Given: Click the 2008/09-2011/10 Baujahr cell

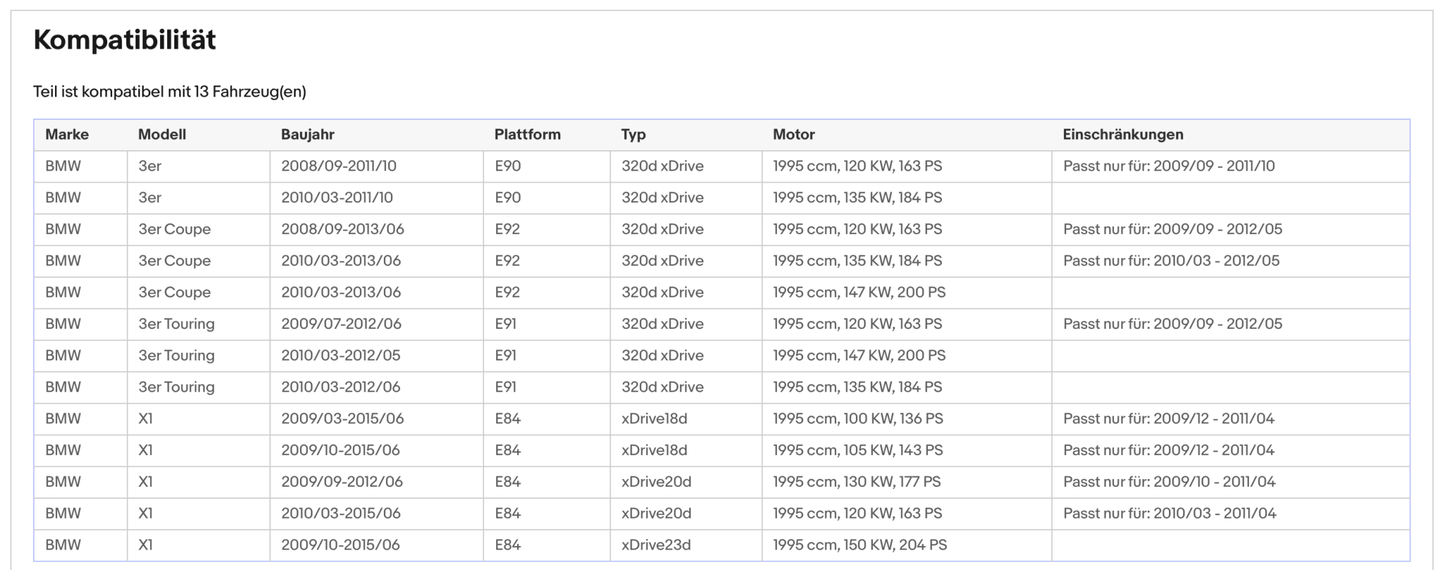Looking at the screenshot, I should click(x=339, y=166).
